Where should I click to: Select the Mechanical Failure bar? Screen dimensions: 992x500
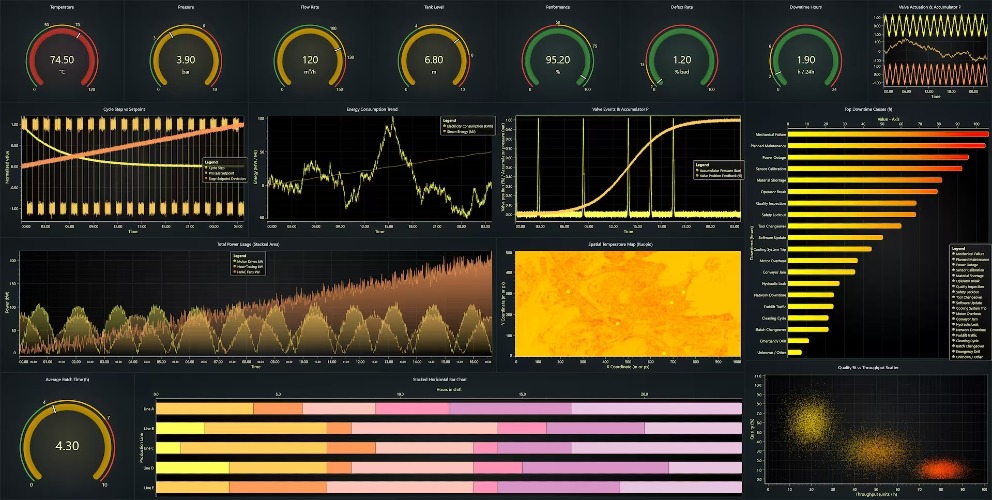[x=888, y=134]
